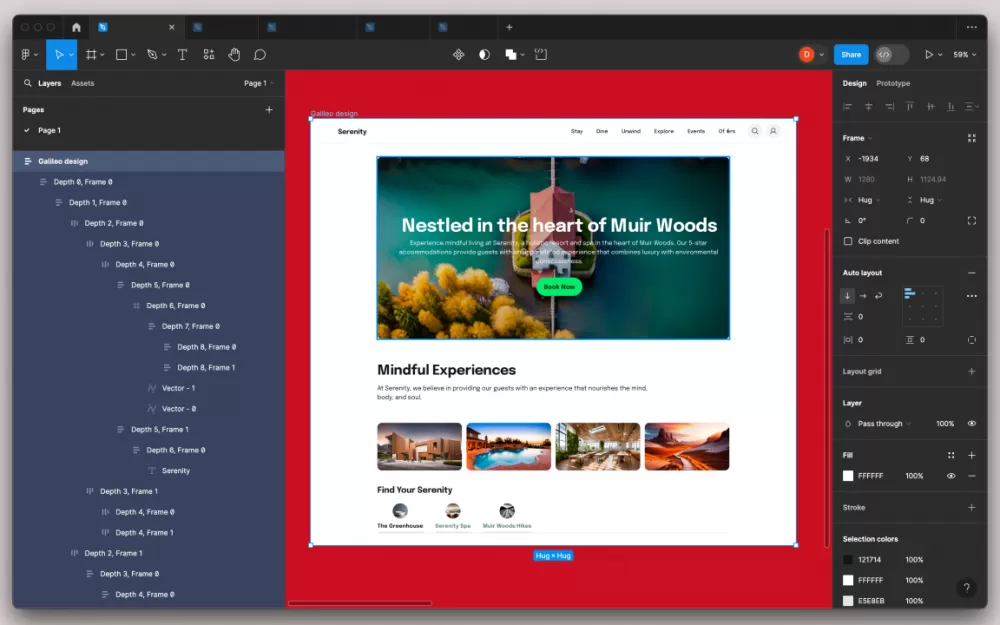Open the Pass through blend mode dropdown
1000x625 pixels.
880,424
